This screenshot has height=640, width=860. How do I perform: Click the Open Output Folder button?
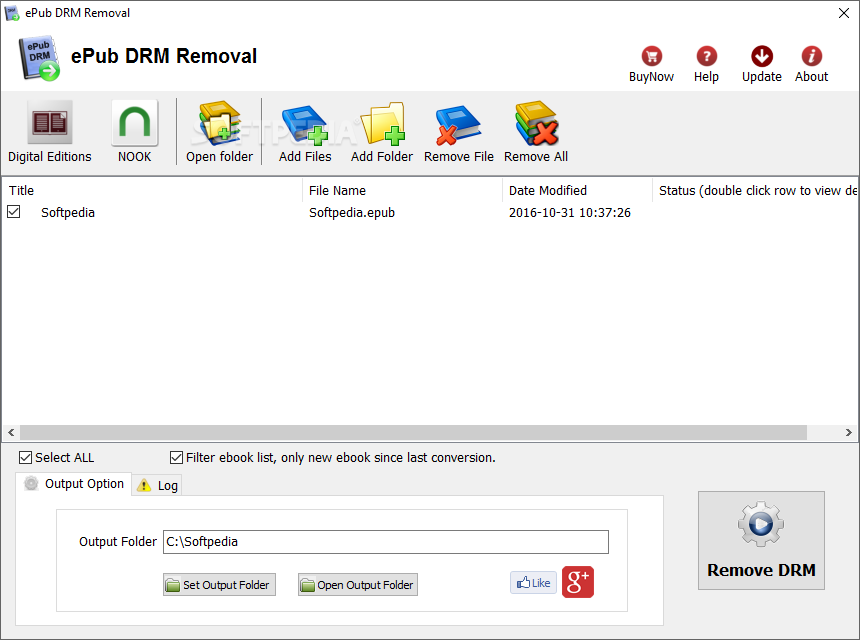[358, 585]
